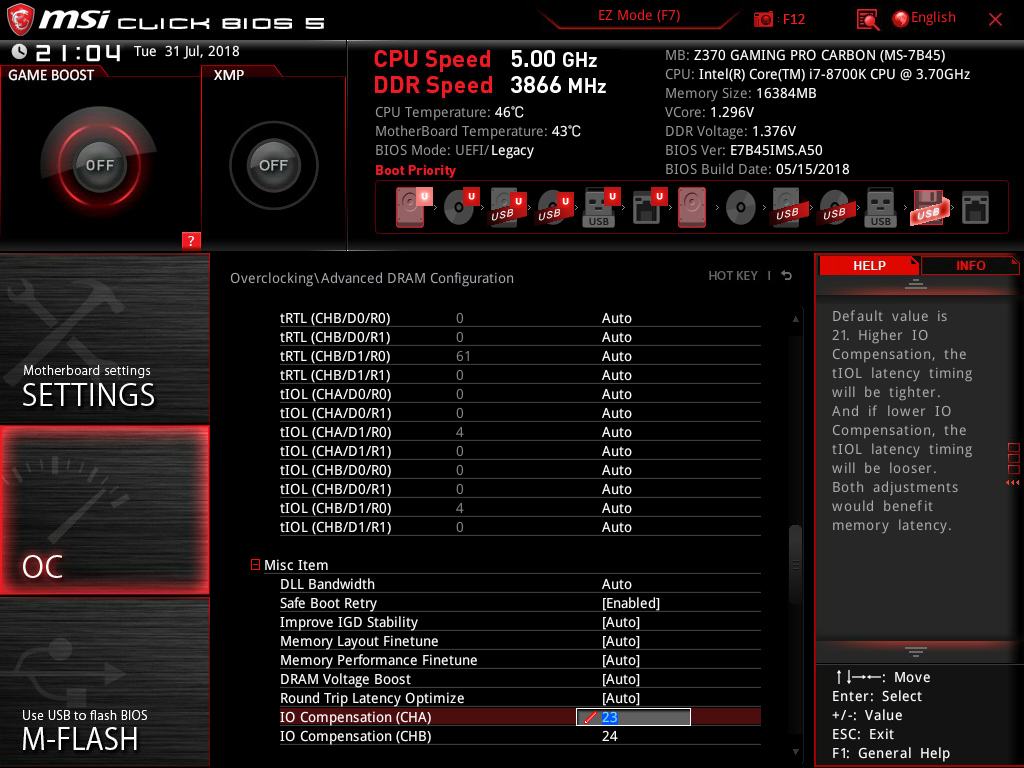1024x768 pixels.
Task: Select the tIOL (CHB/D0/R0) row
Action: pos(520,470)
